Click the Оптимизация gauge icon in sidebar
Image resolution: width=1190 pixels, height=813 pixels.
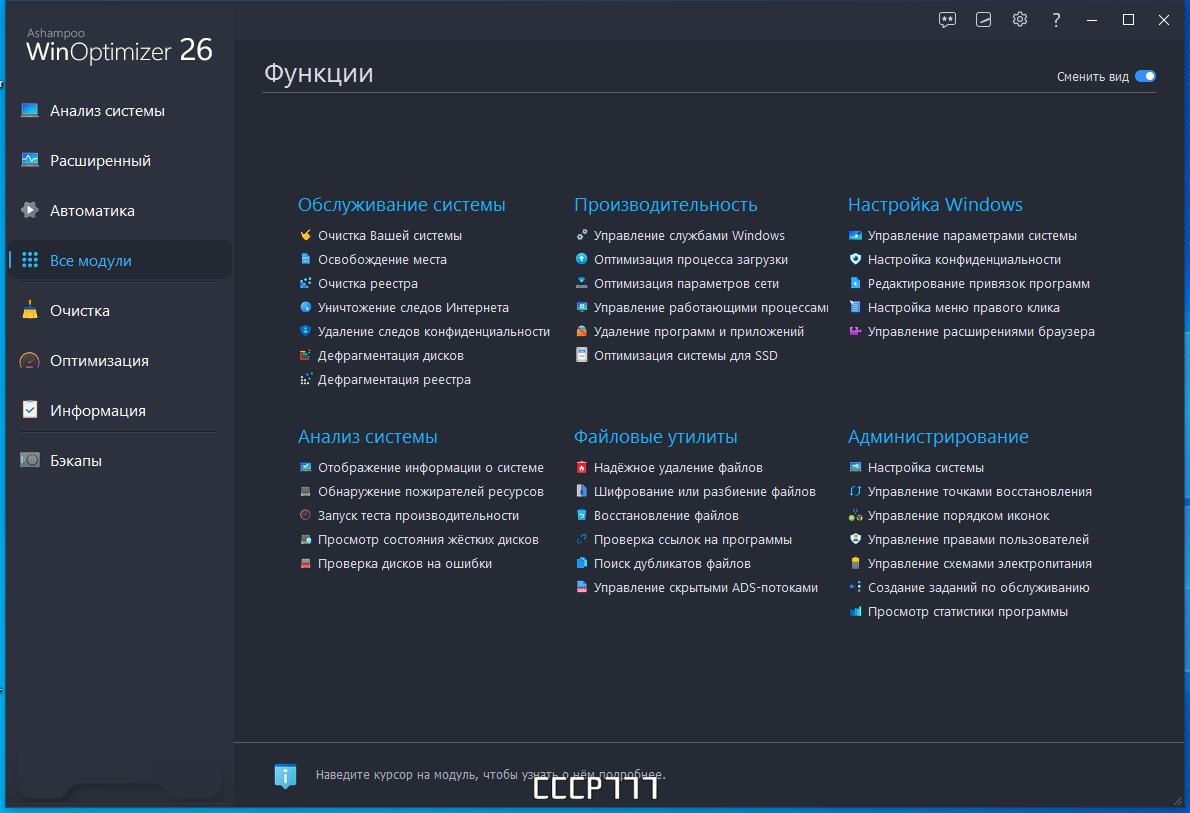pyautogui.click(x=30, y=361)
